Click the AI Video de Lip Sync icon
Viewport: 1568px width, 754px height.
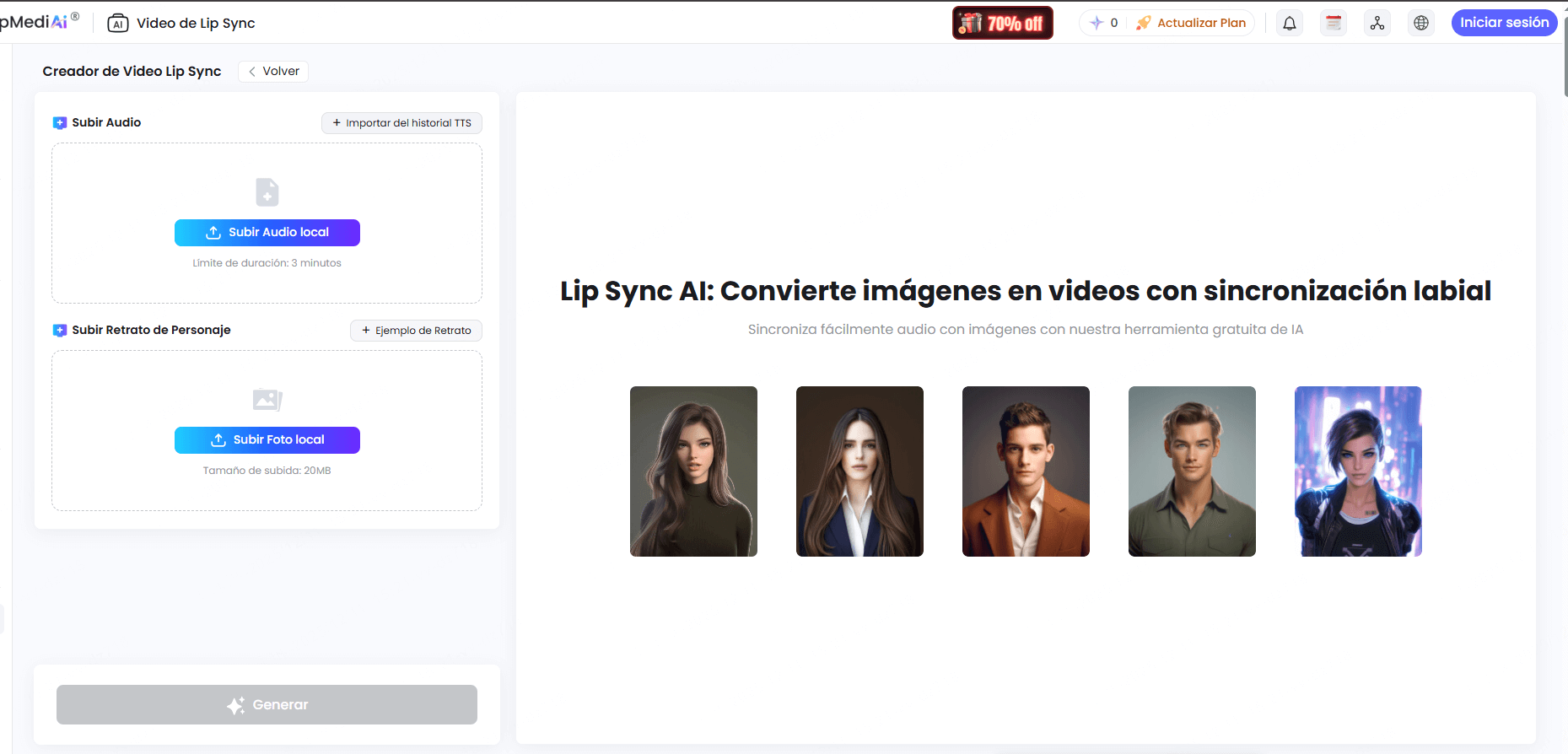click(118, 24)
